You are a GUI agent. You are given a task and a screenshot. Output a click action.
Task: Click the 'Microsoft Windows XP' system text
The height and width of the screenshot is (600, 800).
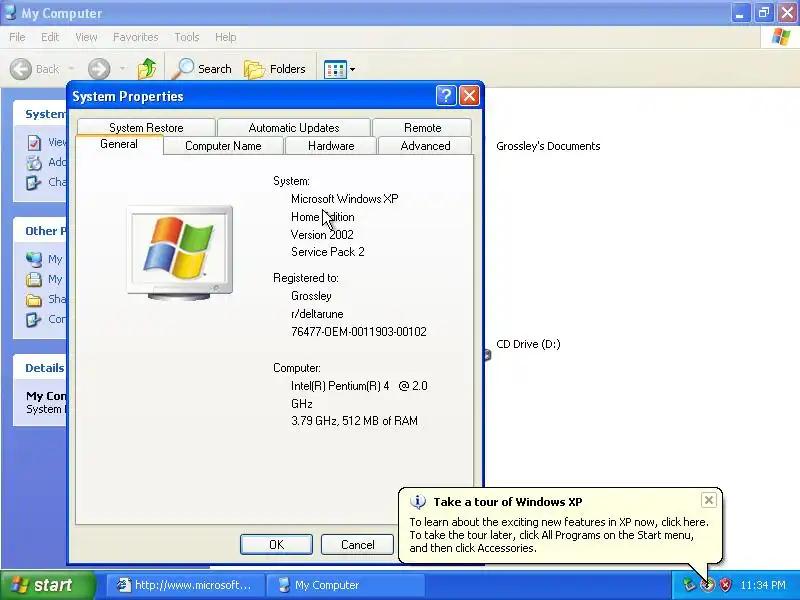point(344,198)
